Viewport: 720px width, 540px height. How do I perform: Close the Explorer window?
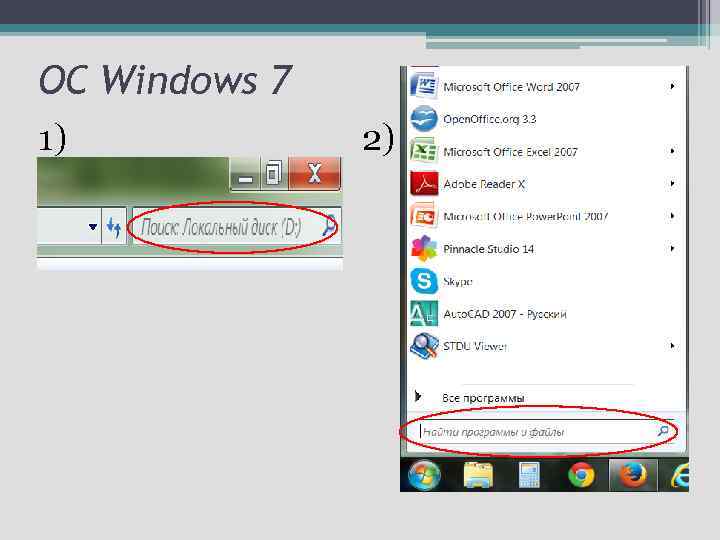tap(315, 174)
